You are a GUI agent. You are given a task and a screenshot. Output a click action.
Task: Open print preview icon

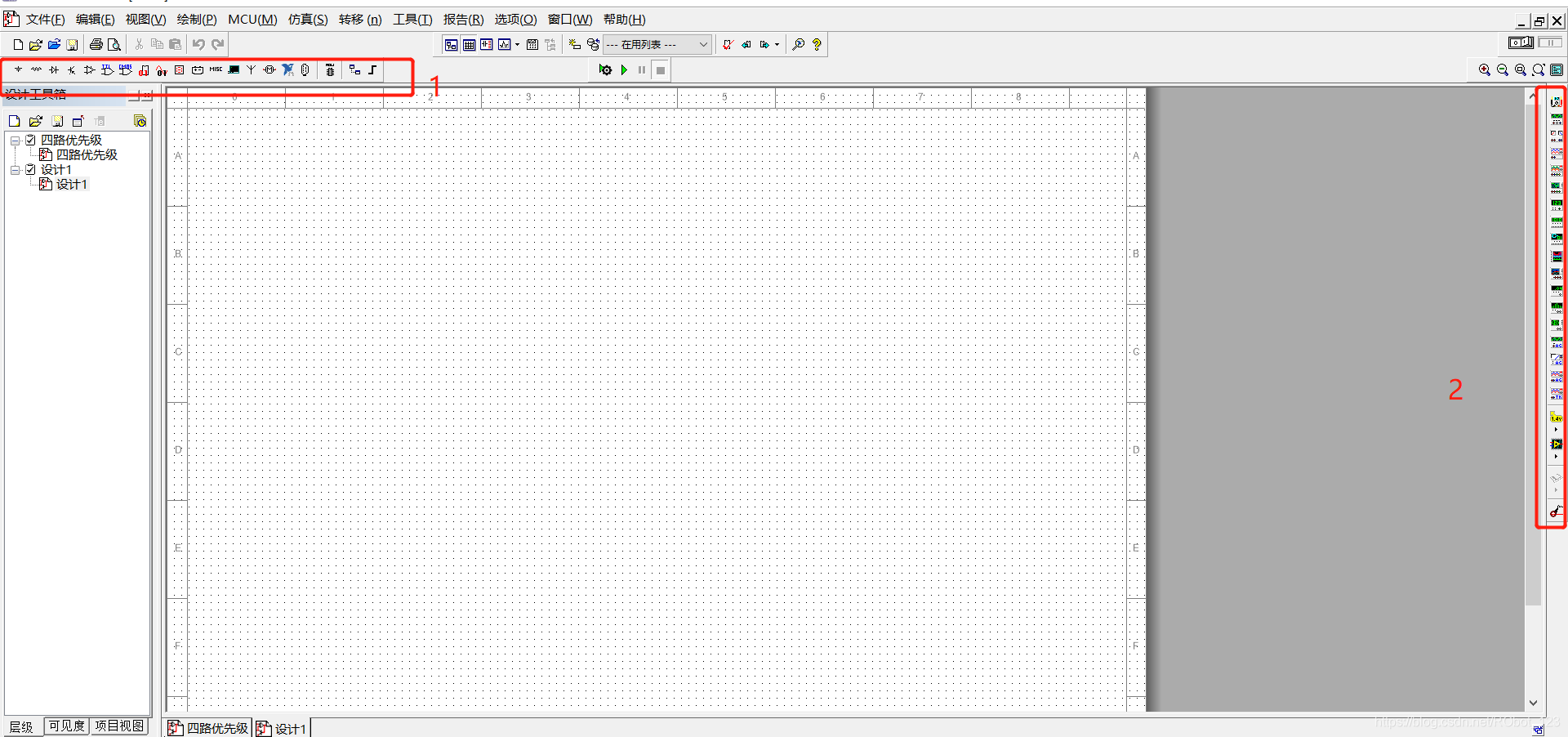pos(114,45)
